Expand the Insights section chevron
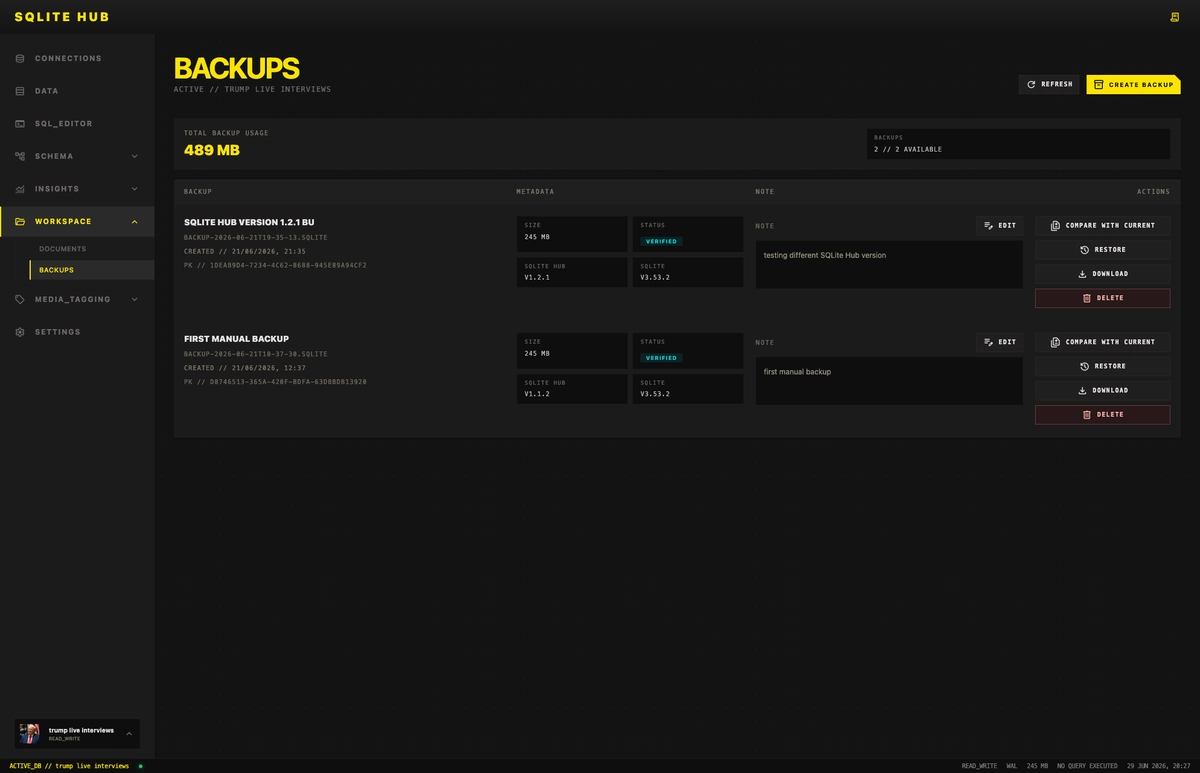Screen dimensions: 1200x773 135,189
